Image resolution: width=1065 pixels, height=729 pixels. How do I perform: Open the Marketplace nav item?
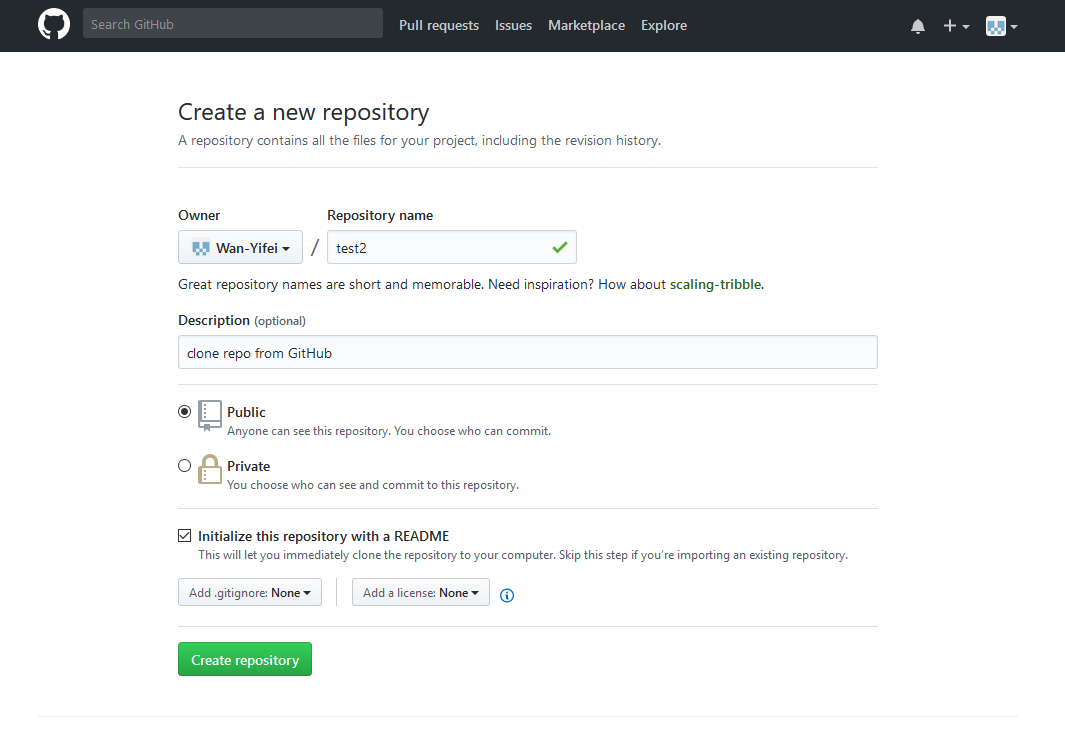(x=586, y=25)
